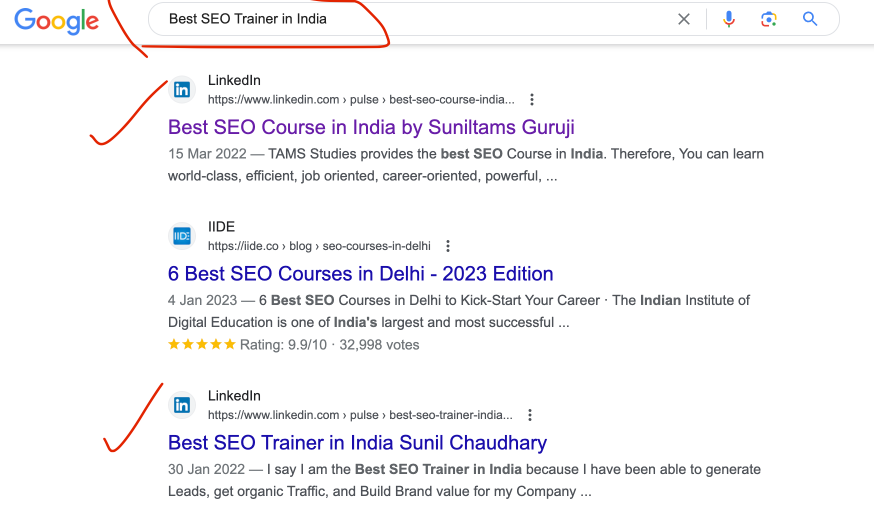Open Google Lens image search icon
The height and width of the screenshot is (528, 874).
tap(769, 20)
